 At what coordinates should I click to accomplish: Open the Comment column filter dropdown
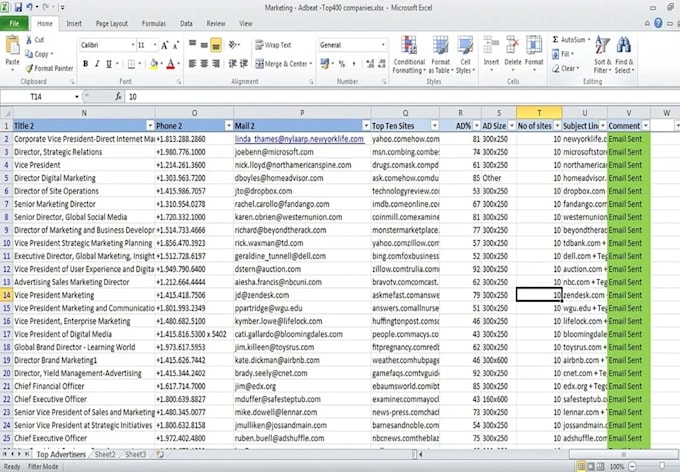pyautogui.click(x=645, y=126)
